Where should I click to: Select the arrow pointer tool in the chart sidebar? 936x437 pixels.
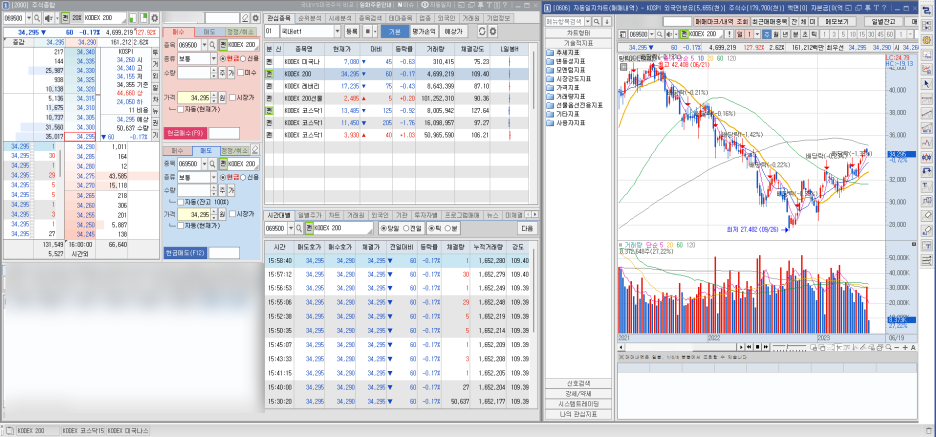(x=926, y=83)
